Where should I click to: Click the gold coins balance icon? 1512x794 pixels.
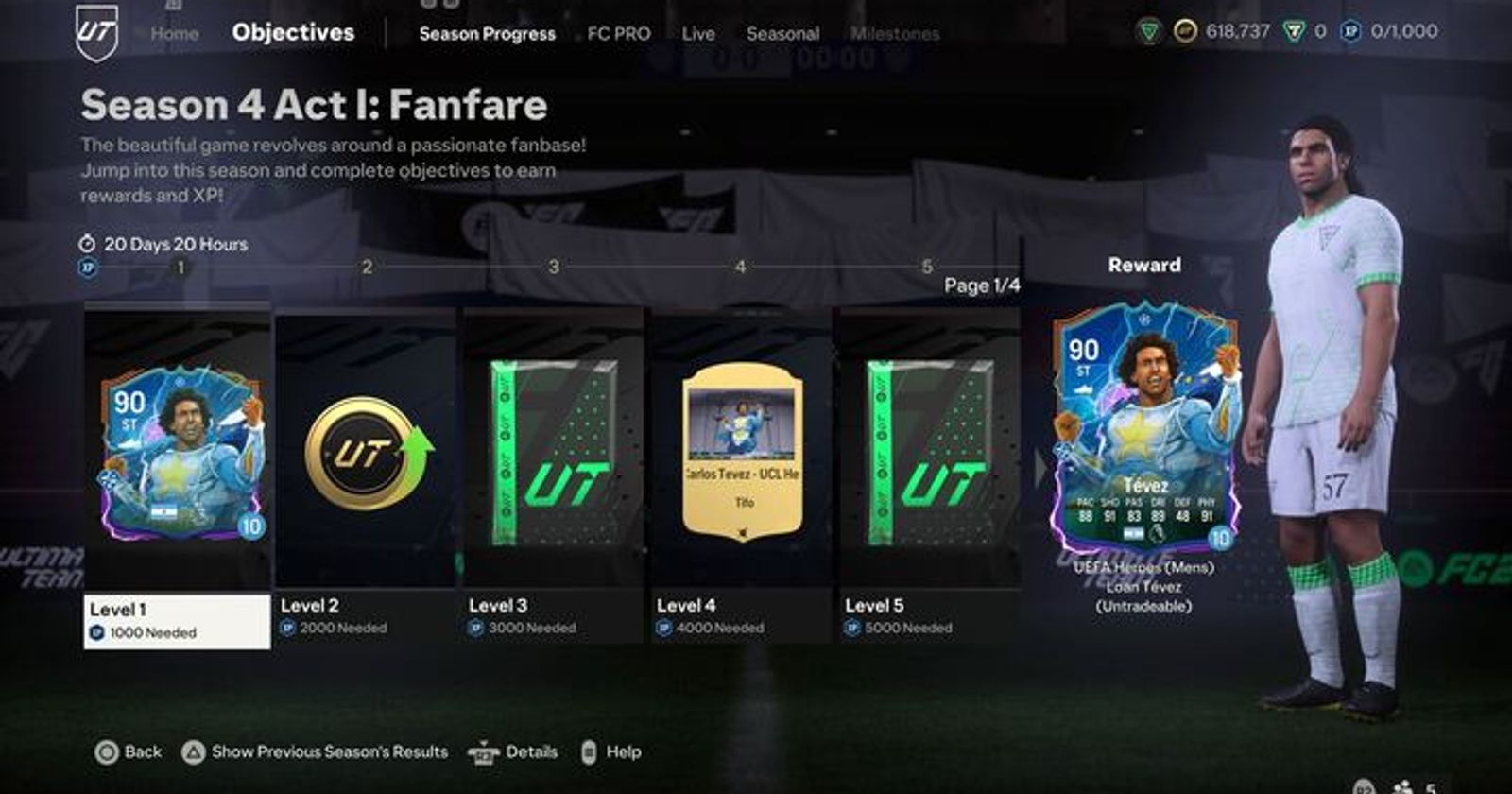point(1185,31)
